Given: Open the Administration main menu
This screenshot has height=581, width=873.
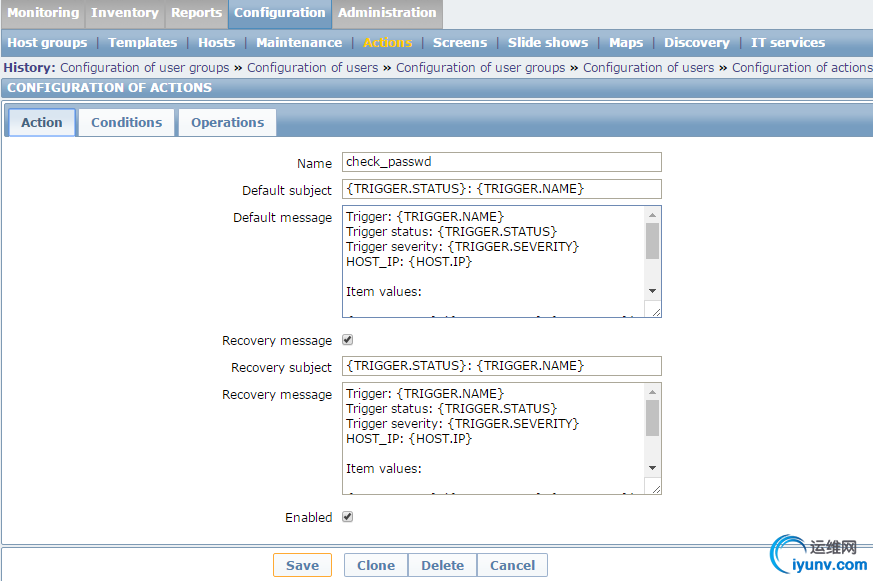Looking at the screenshot, I should [387, 13].
